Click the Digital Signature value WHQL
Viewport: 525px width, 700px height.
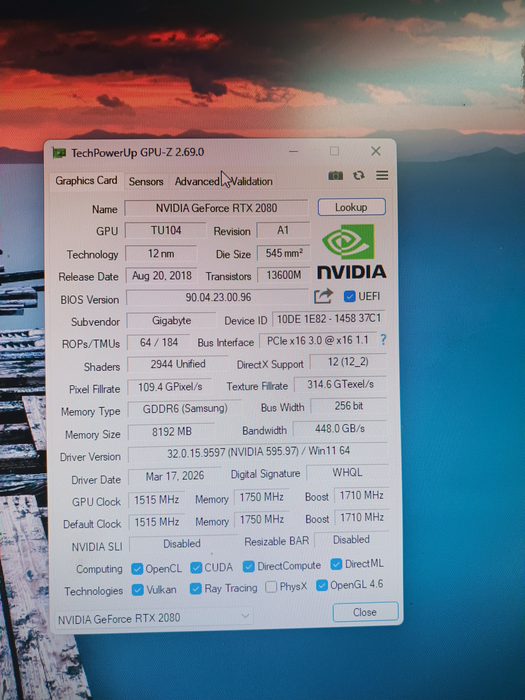tap(347, 473)
